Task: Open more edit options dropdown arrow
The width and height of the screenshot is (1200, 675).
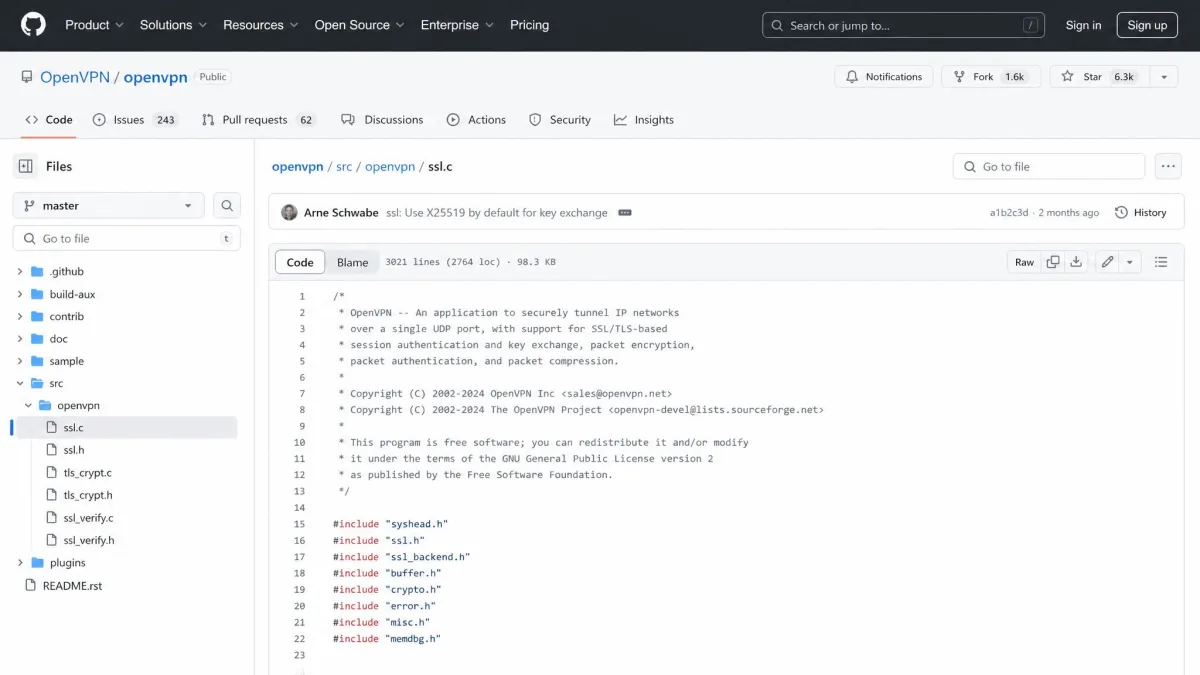Action: 1130,262
